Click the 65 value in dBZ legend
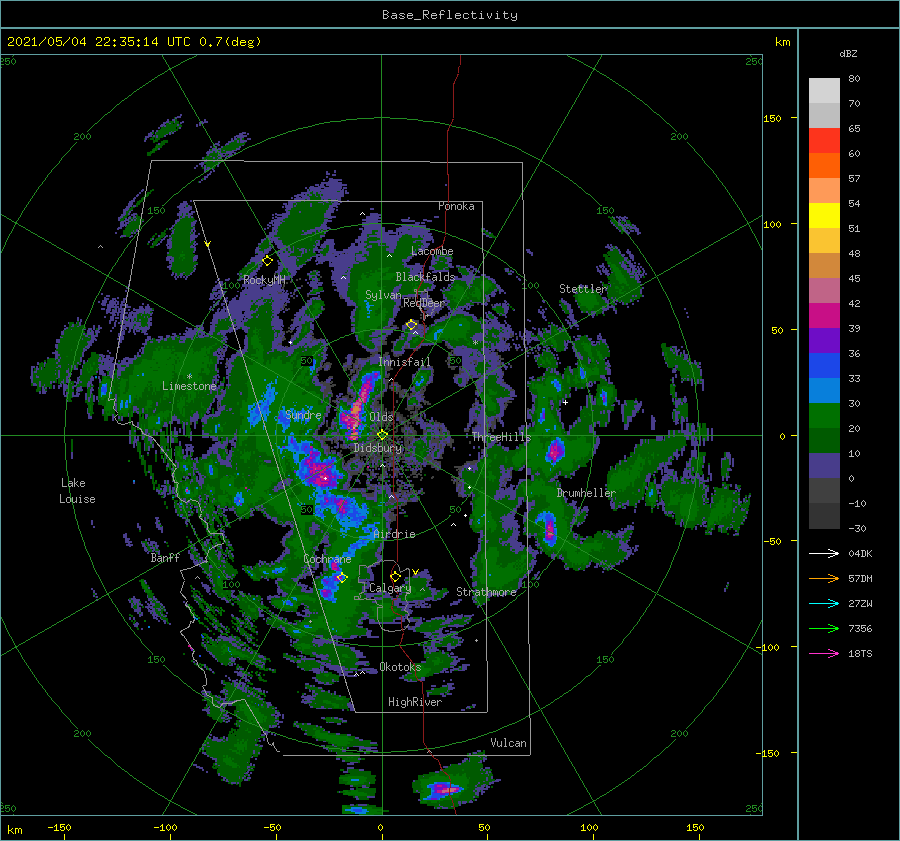This screenshot has height=841, width=900. click(855, 129)
